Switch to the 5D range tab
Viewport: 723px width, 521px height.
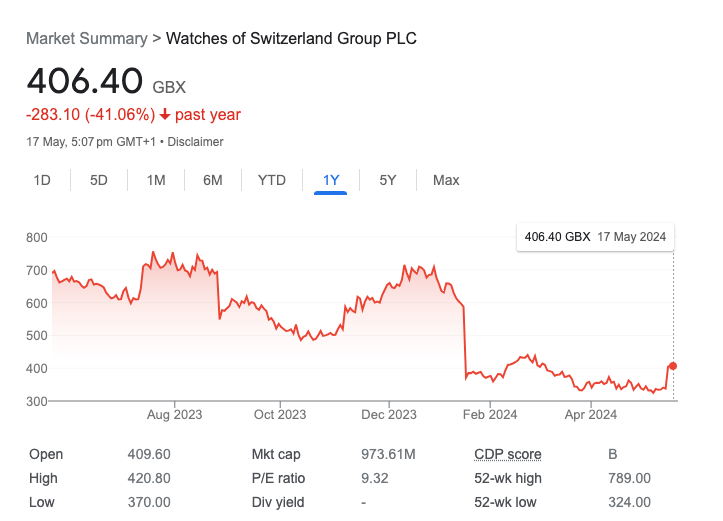click(x=99, y=180)
